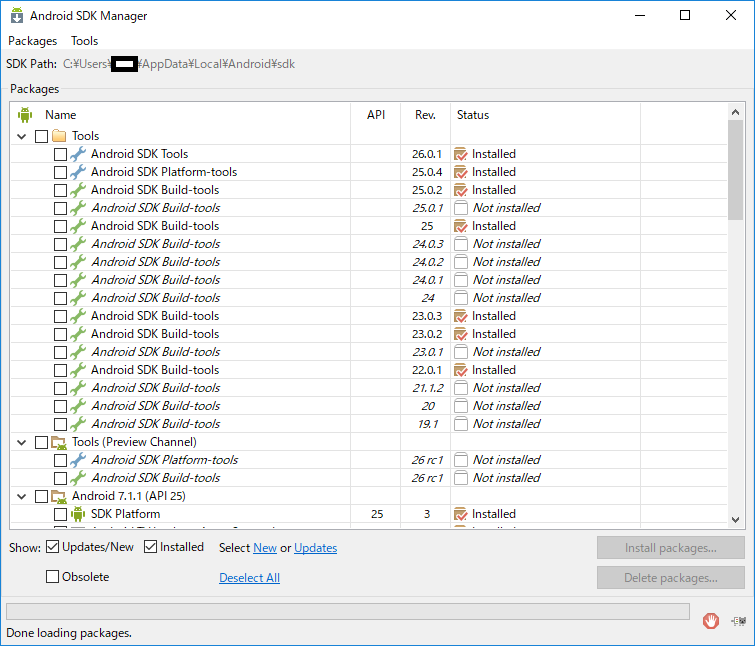Click installed status icon for Build-tools 23.0.2
This screenshot has height=646, width=755.
coord(461,334)
